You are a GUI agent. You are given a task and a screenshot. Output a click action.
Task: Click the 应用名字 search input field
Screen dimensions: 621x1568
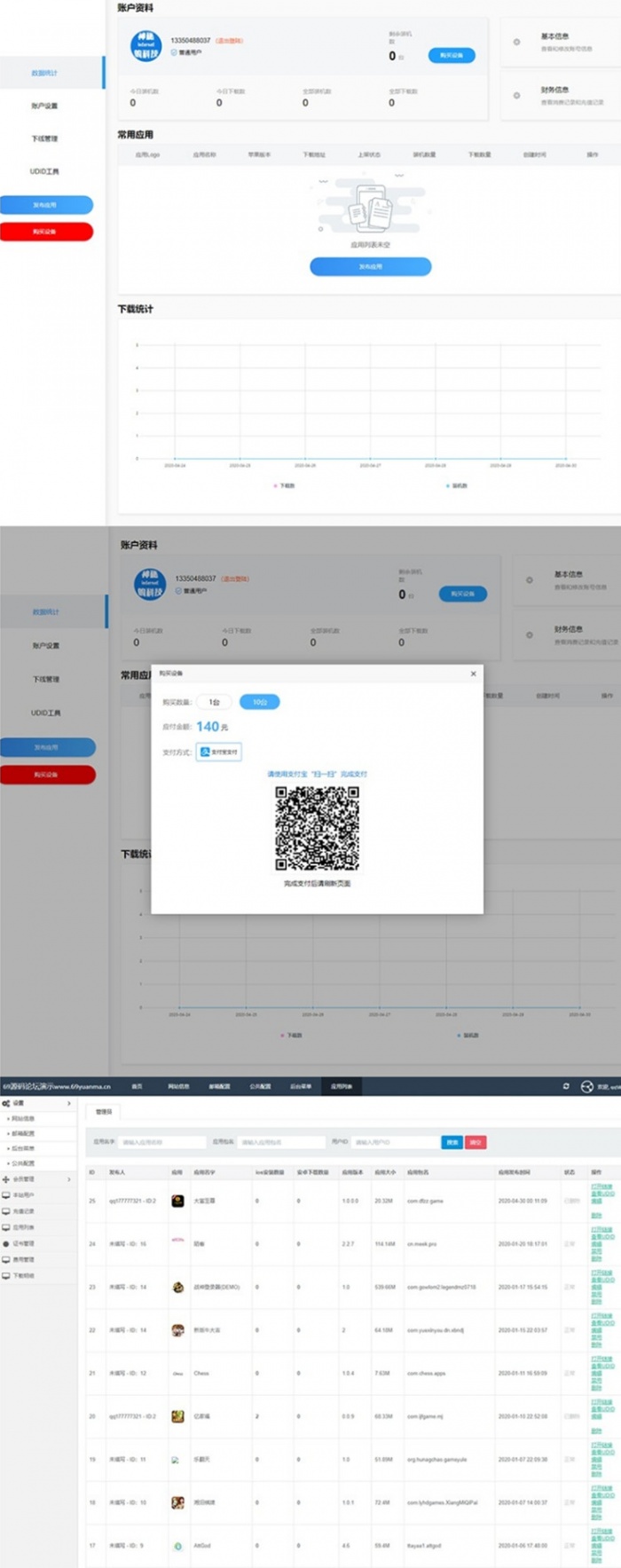pos(162,1142)
